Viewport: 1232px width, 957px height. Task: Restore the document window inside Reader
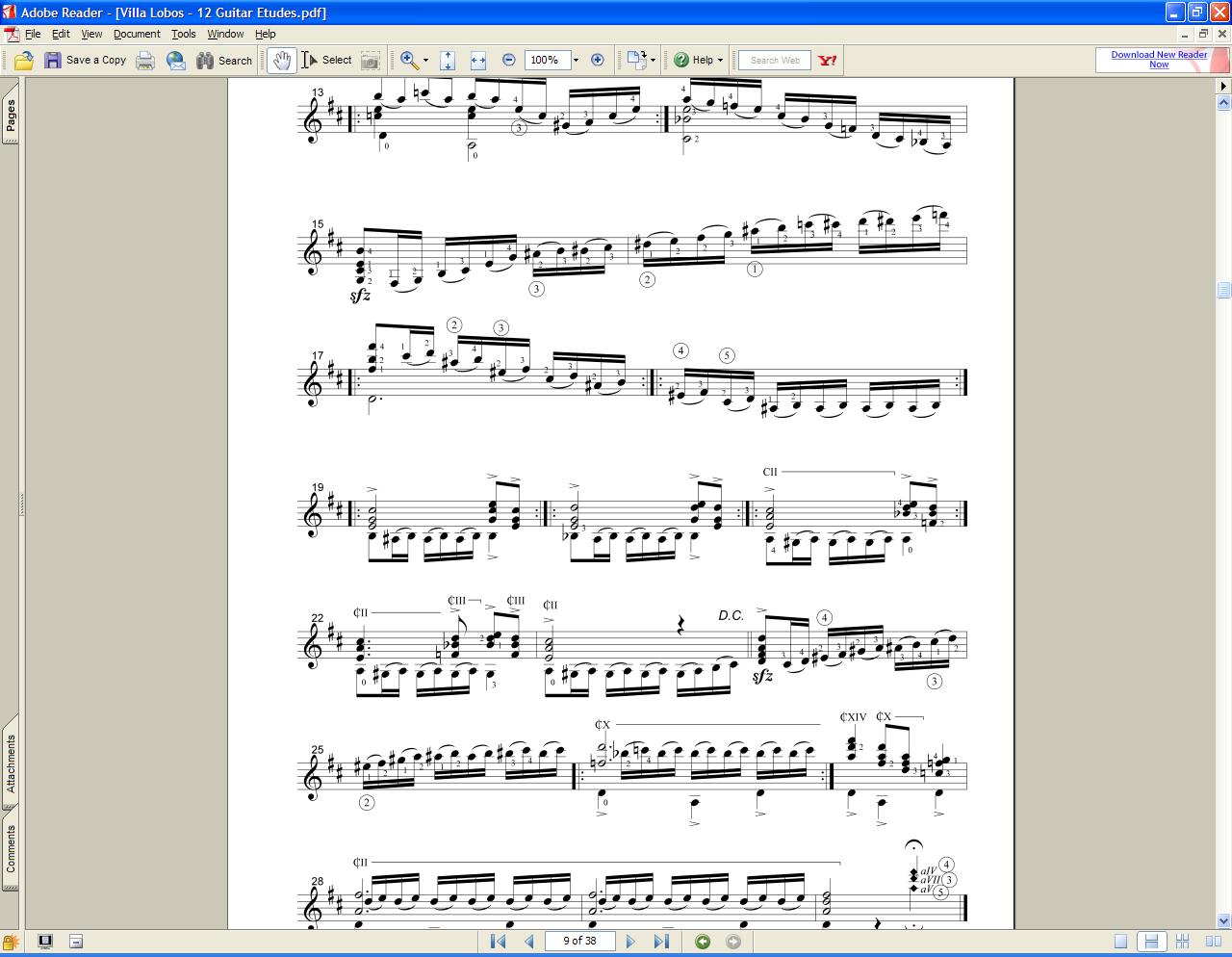pos(1203,34)
